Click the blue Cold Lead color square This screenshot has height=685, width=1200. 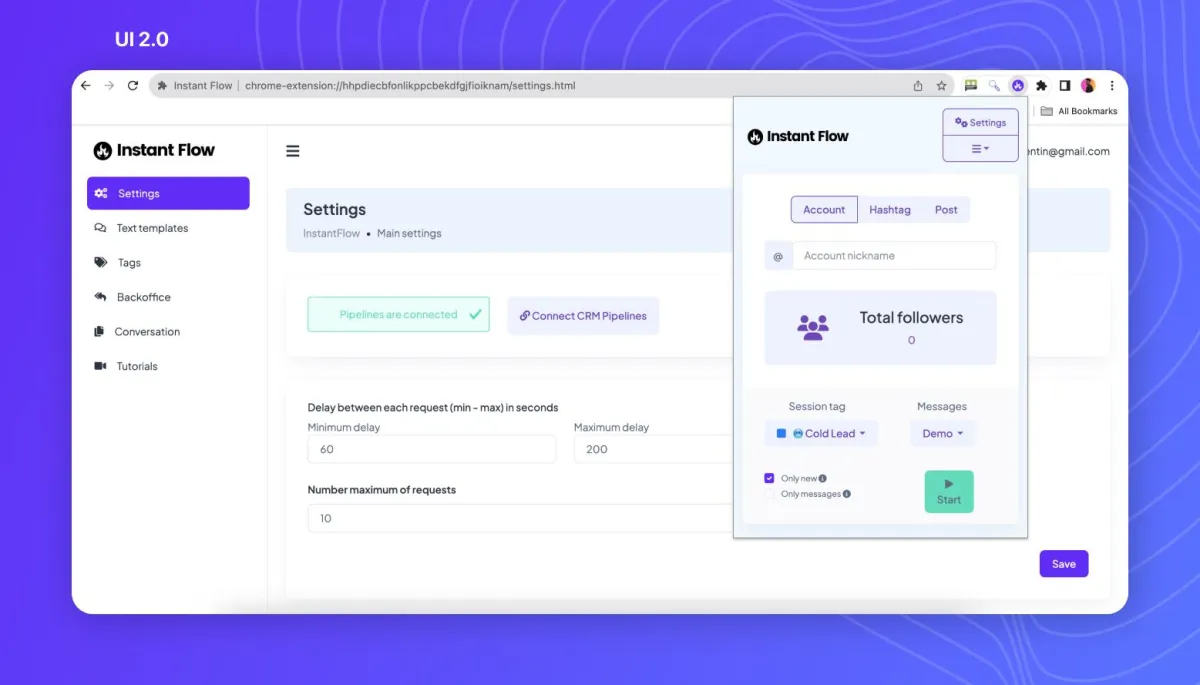[x=781, y=433]
